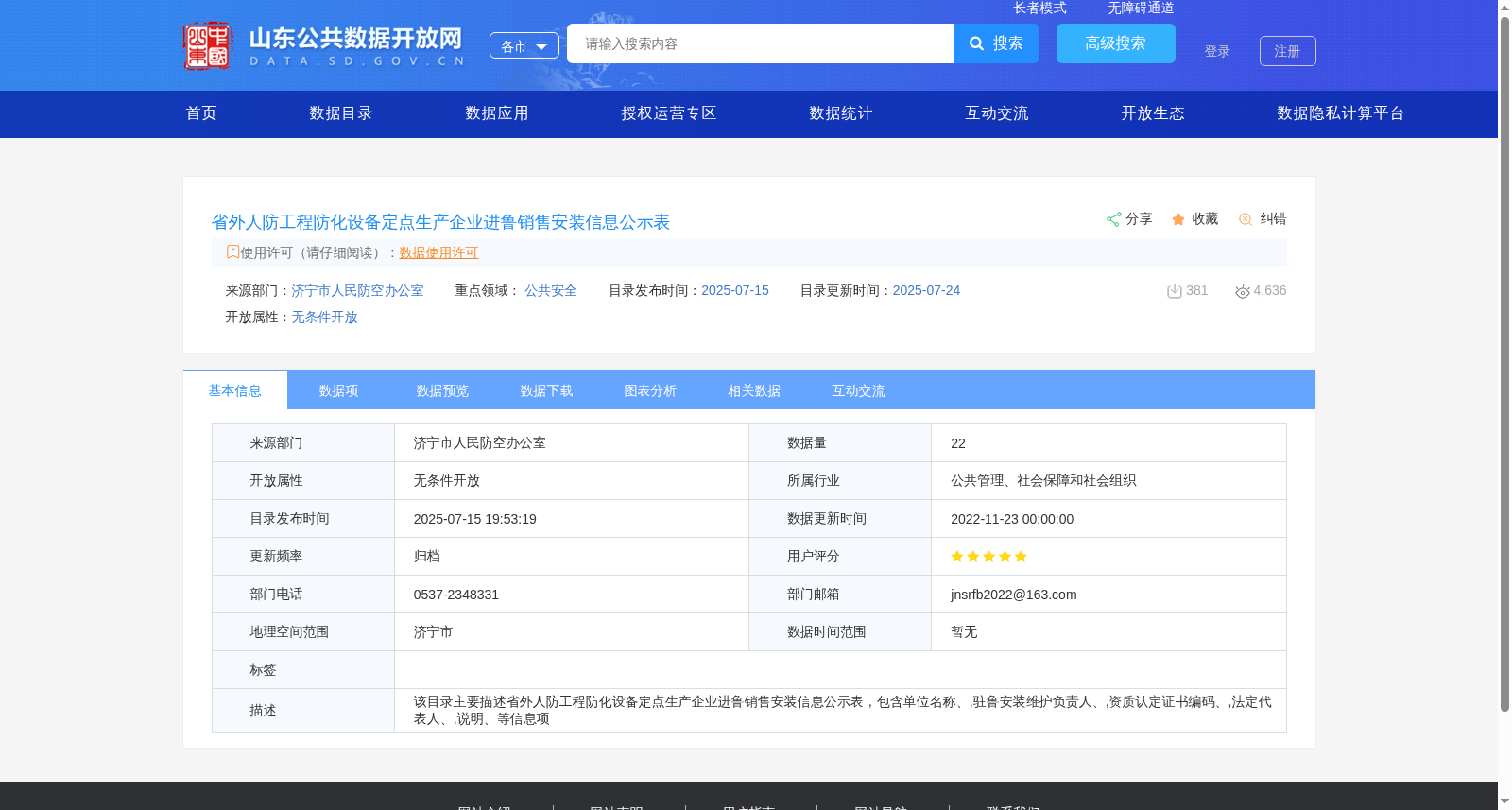Click the 收藏 star favorite icon
The height and width of the screenshot is (810, 1512).
pyautogui.click(x=1178, y=219)
